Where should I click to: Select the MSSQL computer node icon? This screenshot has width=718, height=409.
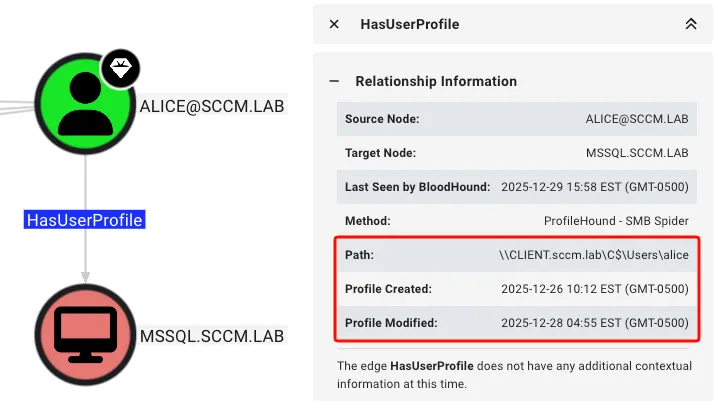(84, 335)
